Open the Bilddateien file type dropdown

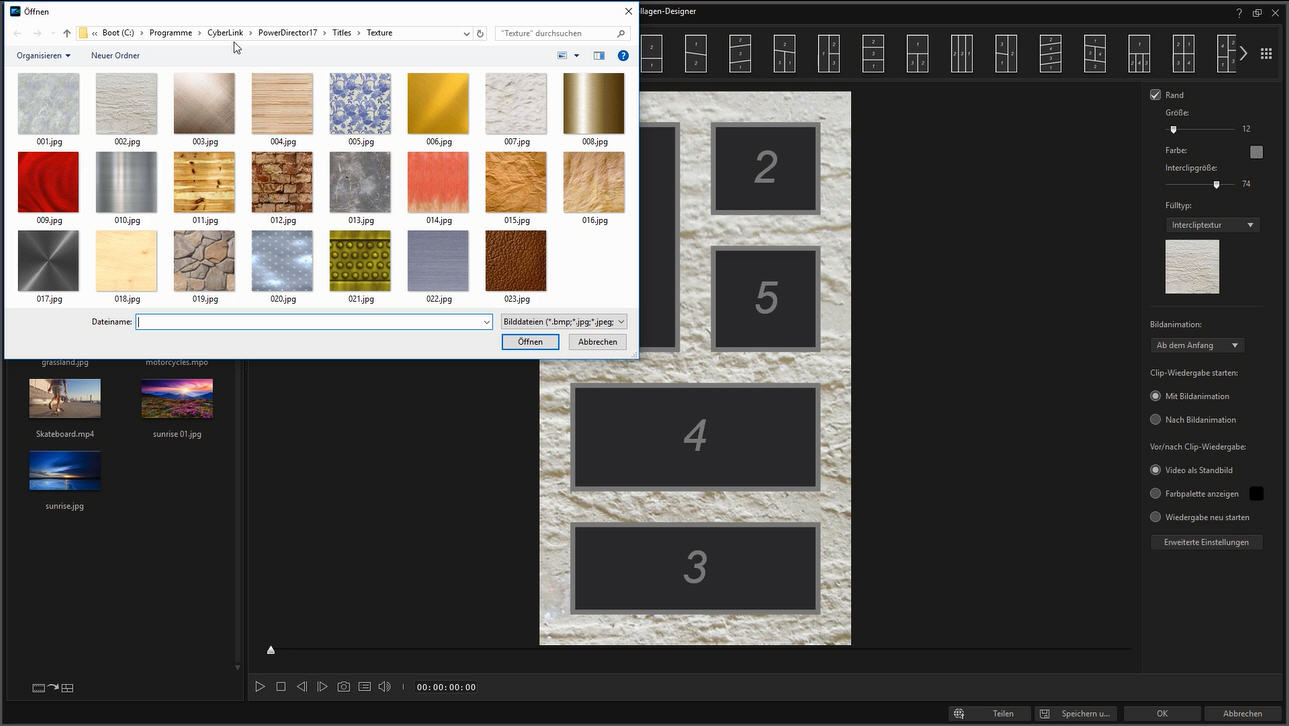click(564, 322)
